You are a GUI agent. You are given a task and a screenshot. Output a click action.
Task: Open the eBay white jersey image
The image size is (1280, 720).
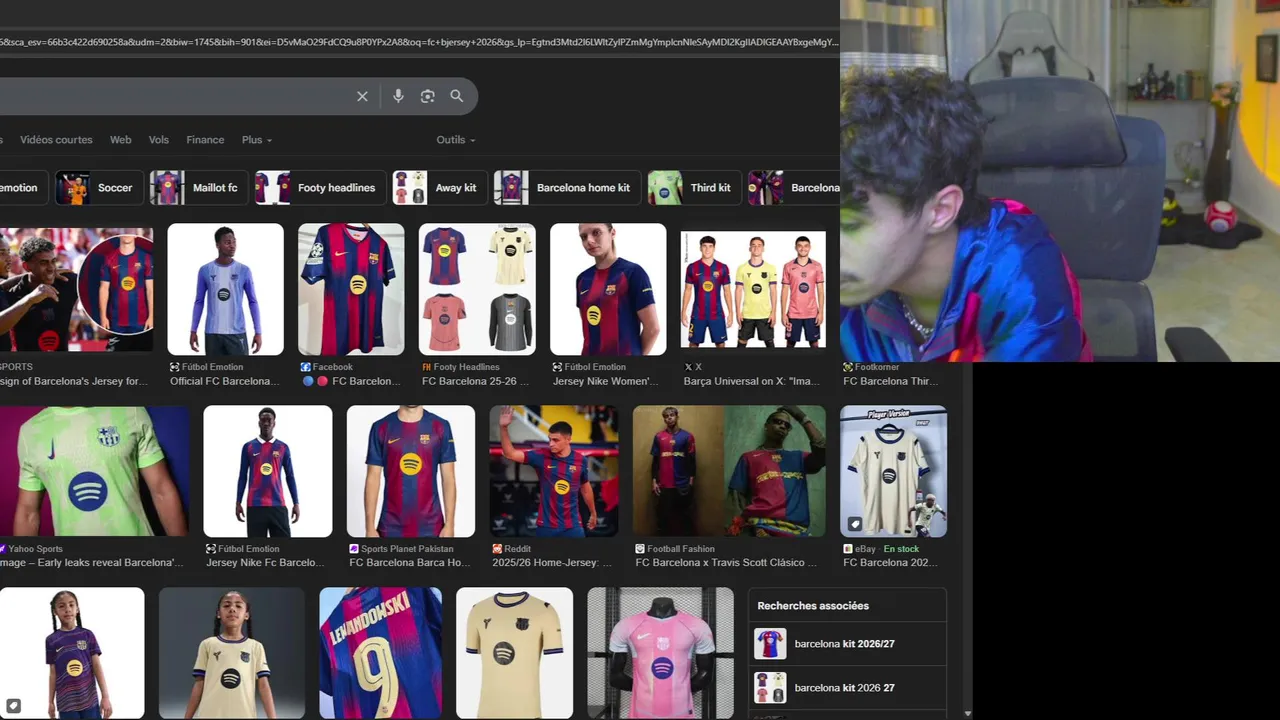pyautogui.click(x=893, y=471)
